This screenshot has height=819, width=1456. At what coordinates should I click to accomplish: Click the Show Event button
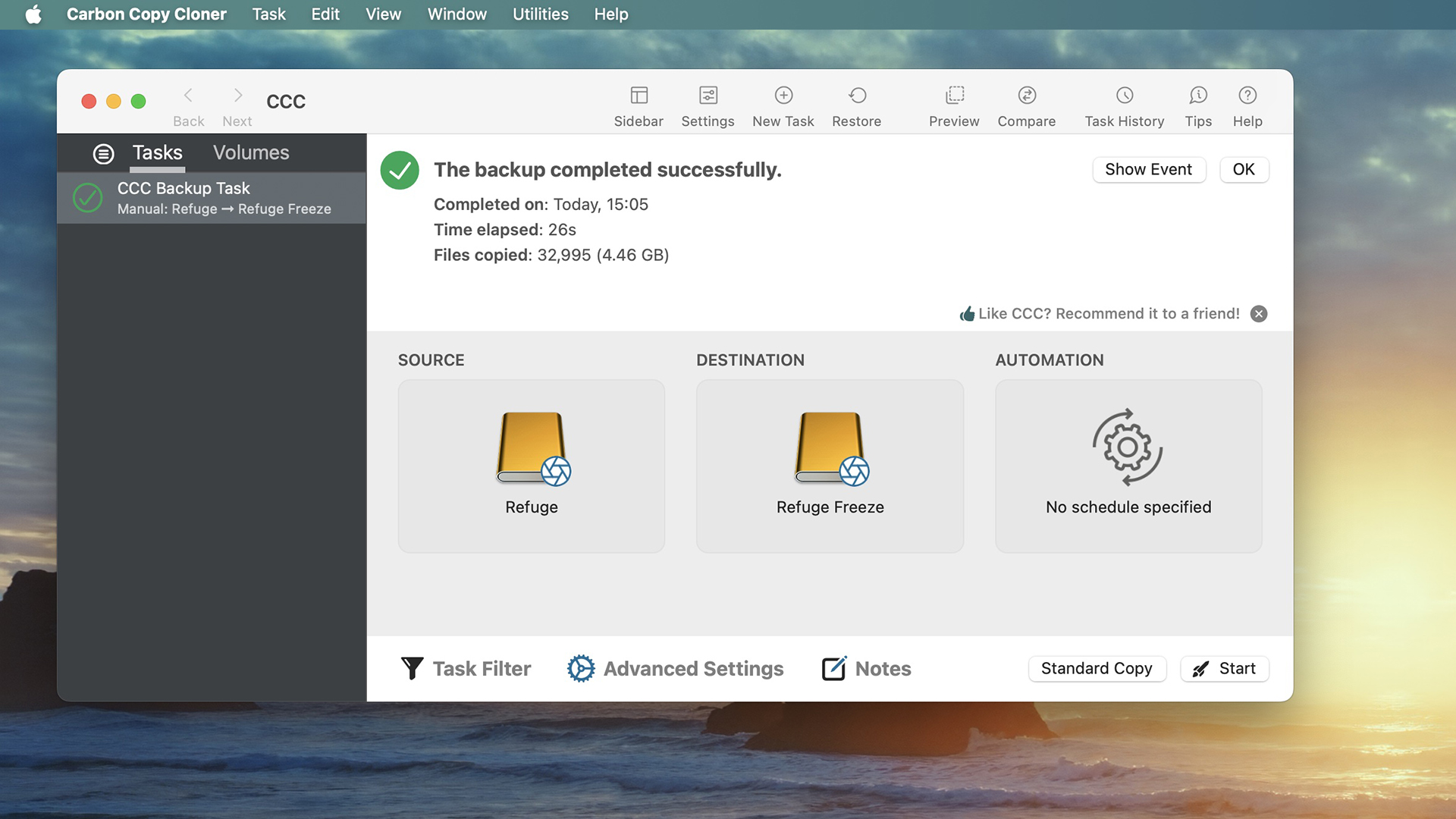[1149, 169]
